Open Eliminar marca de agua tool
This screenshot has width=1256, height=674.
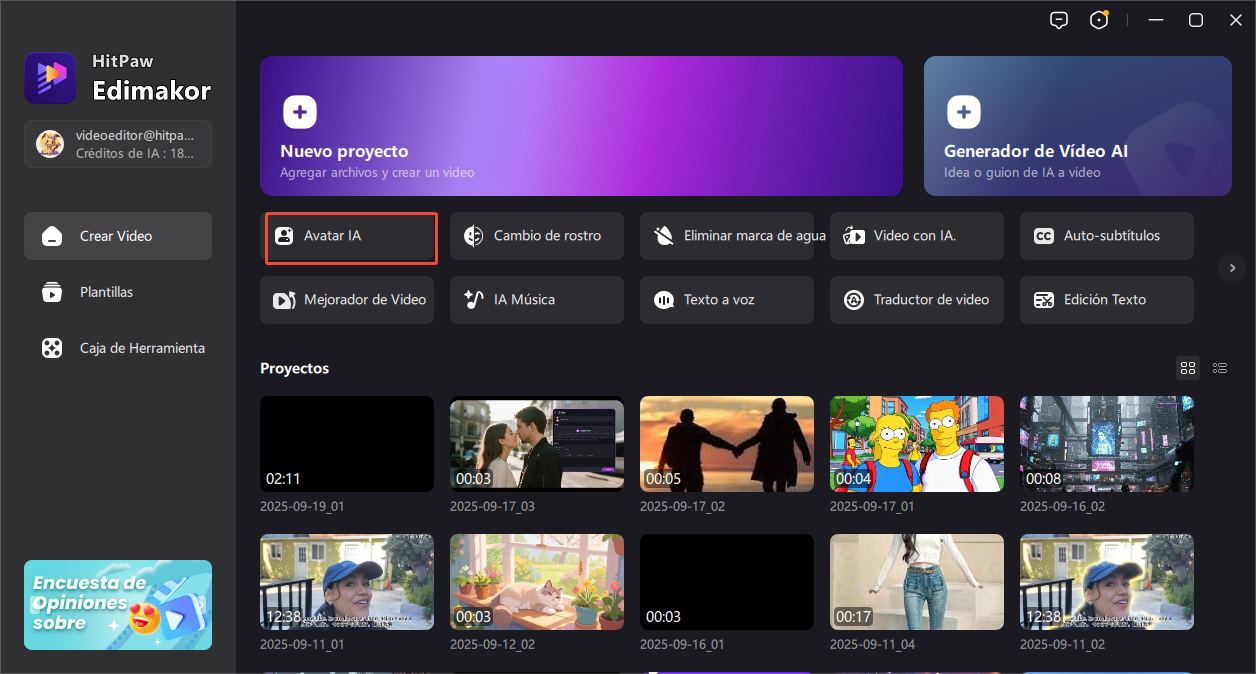tap(726, 237)
